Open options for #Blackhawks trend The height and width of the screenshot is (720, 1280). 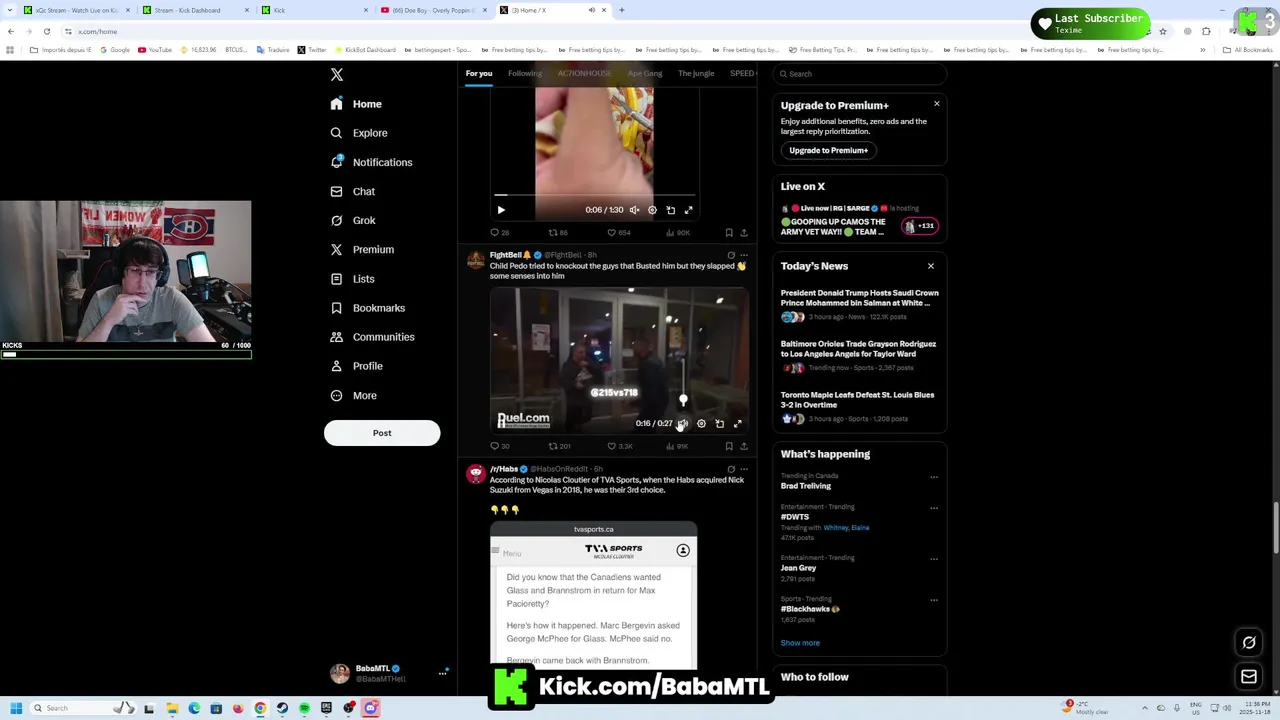pyautogui.click(x=934, y=600)
